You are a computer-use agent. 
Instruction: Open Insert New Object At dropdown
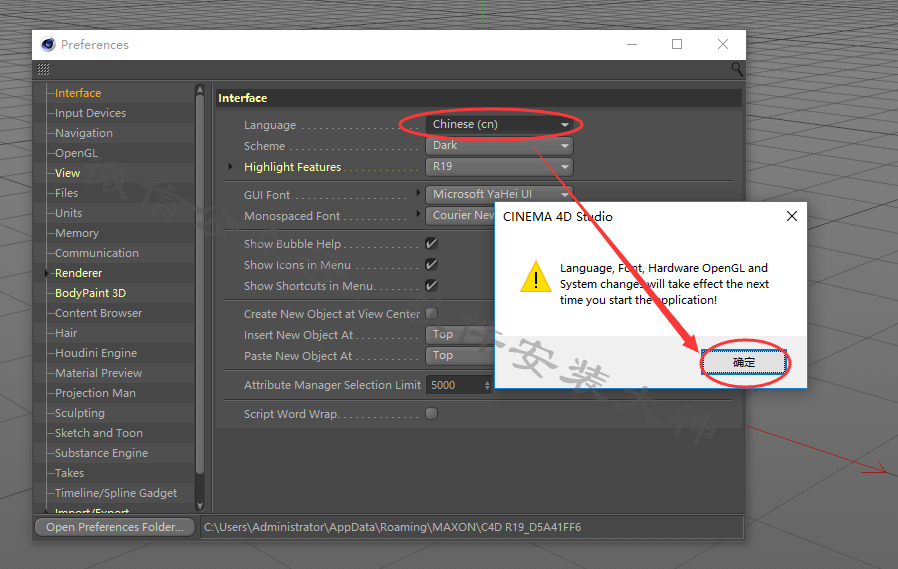point(460,334)
